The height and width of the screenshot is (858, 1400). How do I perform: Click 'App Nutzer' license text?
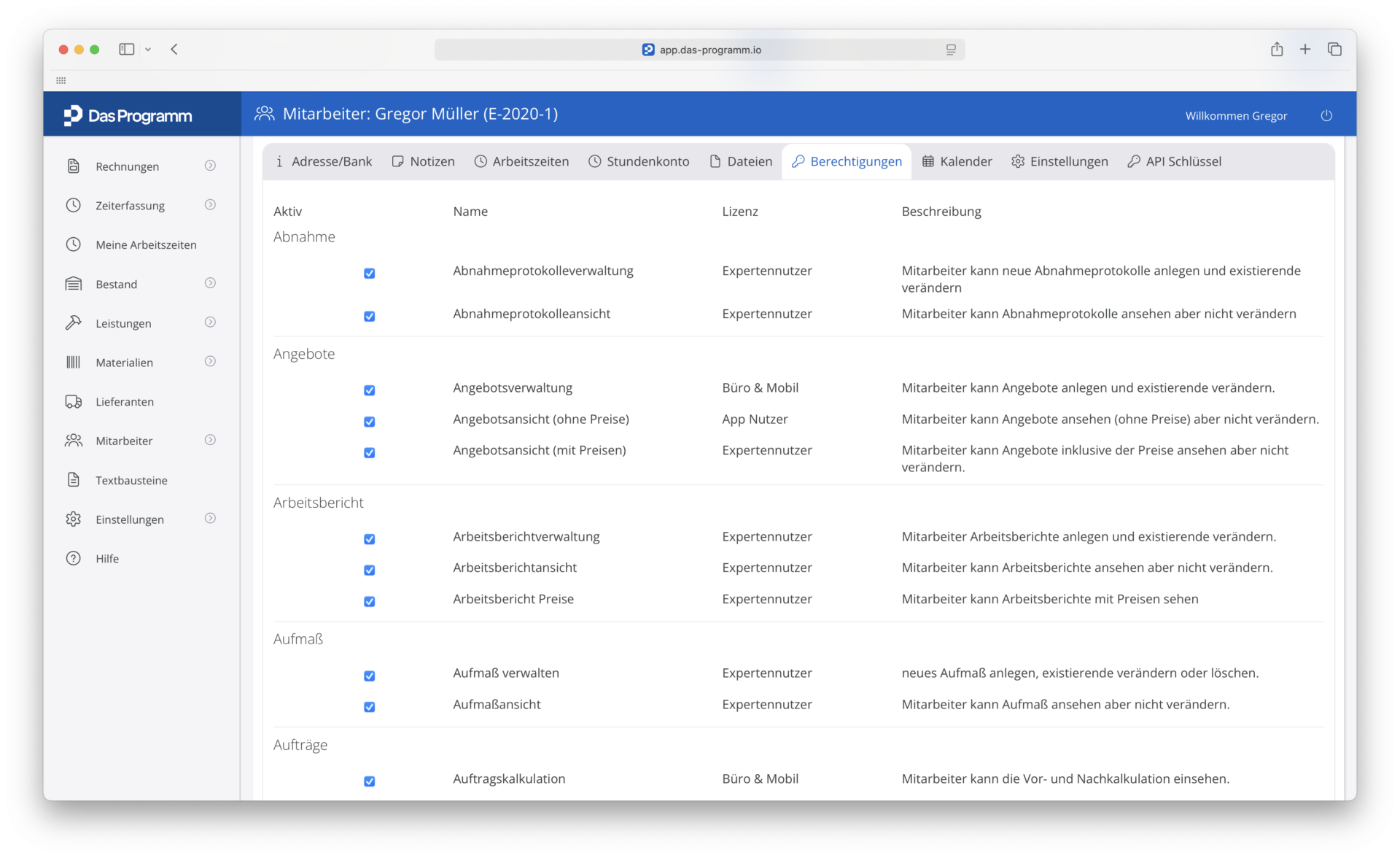tap(755, 419)
